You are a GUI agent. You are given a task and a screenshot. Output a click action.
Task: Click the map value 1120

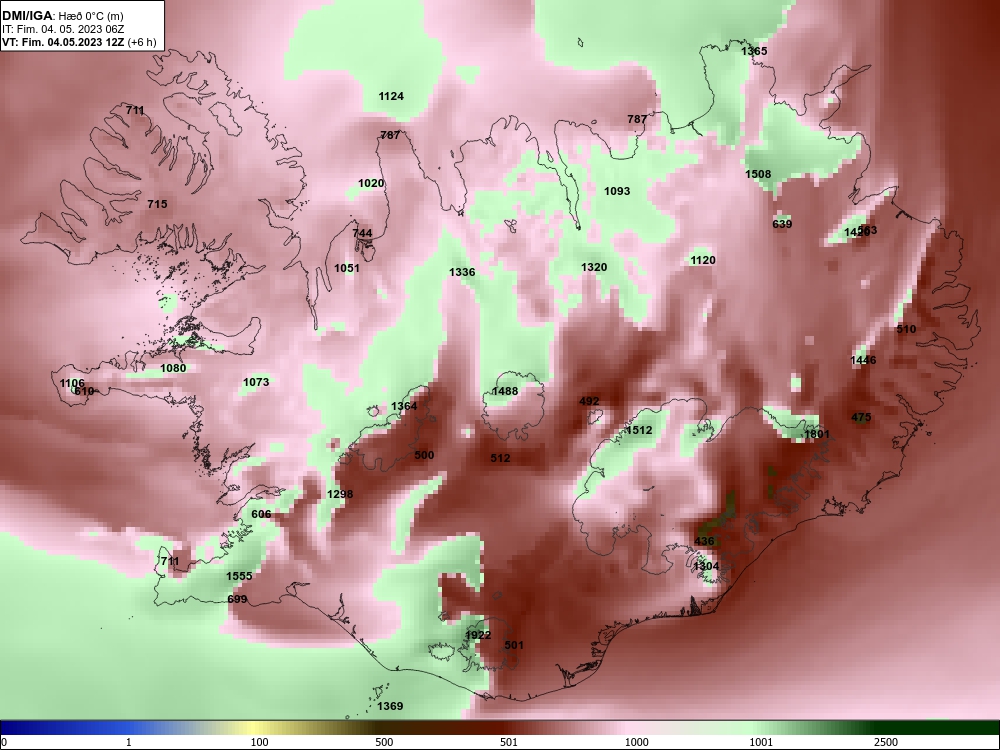[703, 260]
